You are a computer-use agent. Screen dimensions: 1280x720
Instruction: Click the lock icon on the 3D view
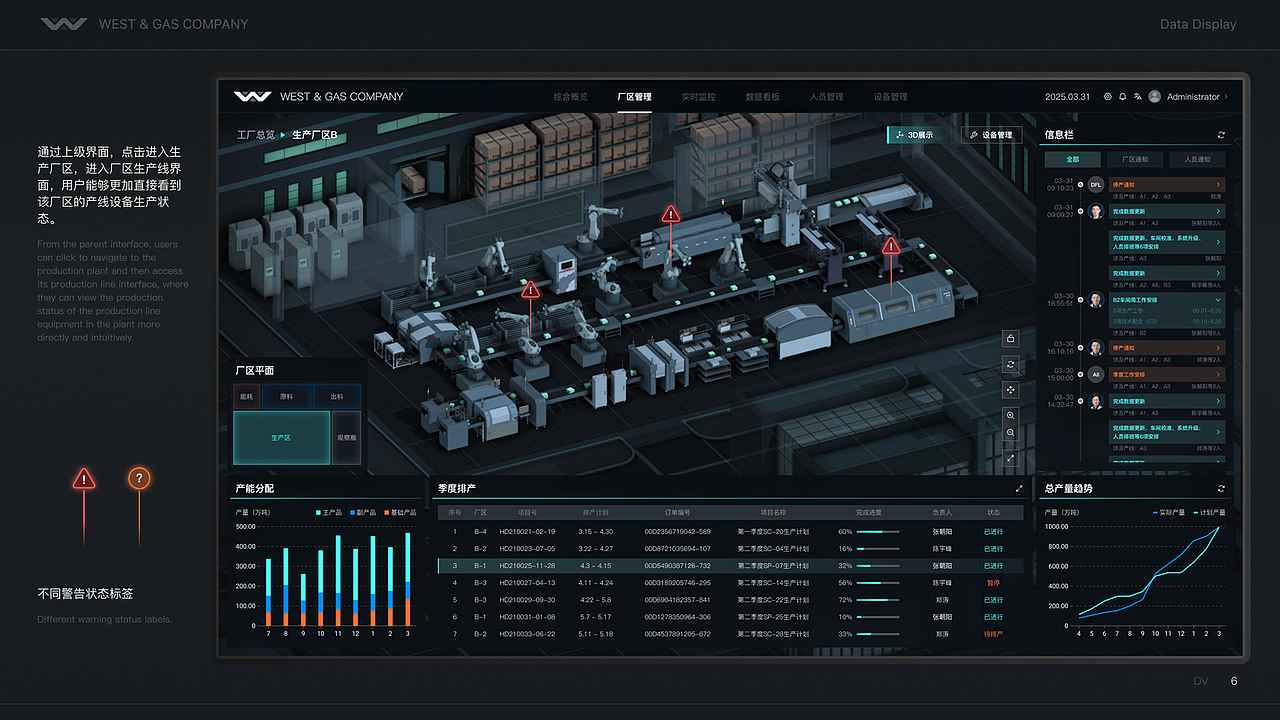click(1011, 339)
